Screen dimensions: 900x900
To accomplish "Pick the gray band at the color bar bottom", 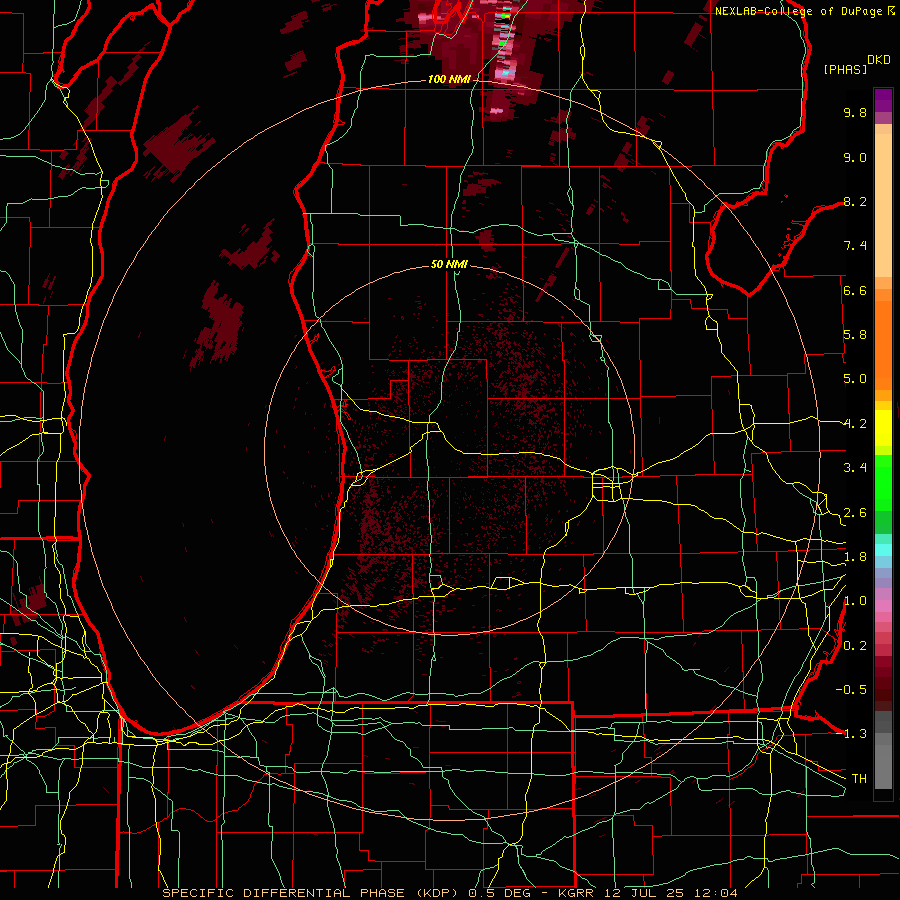I will pos(883,751).
